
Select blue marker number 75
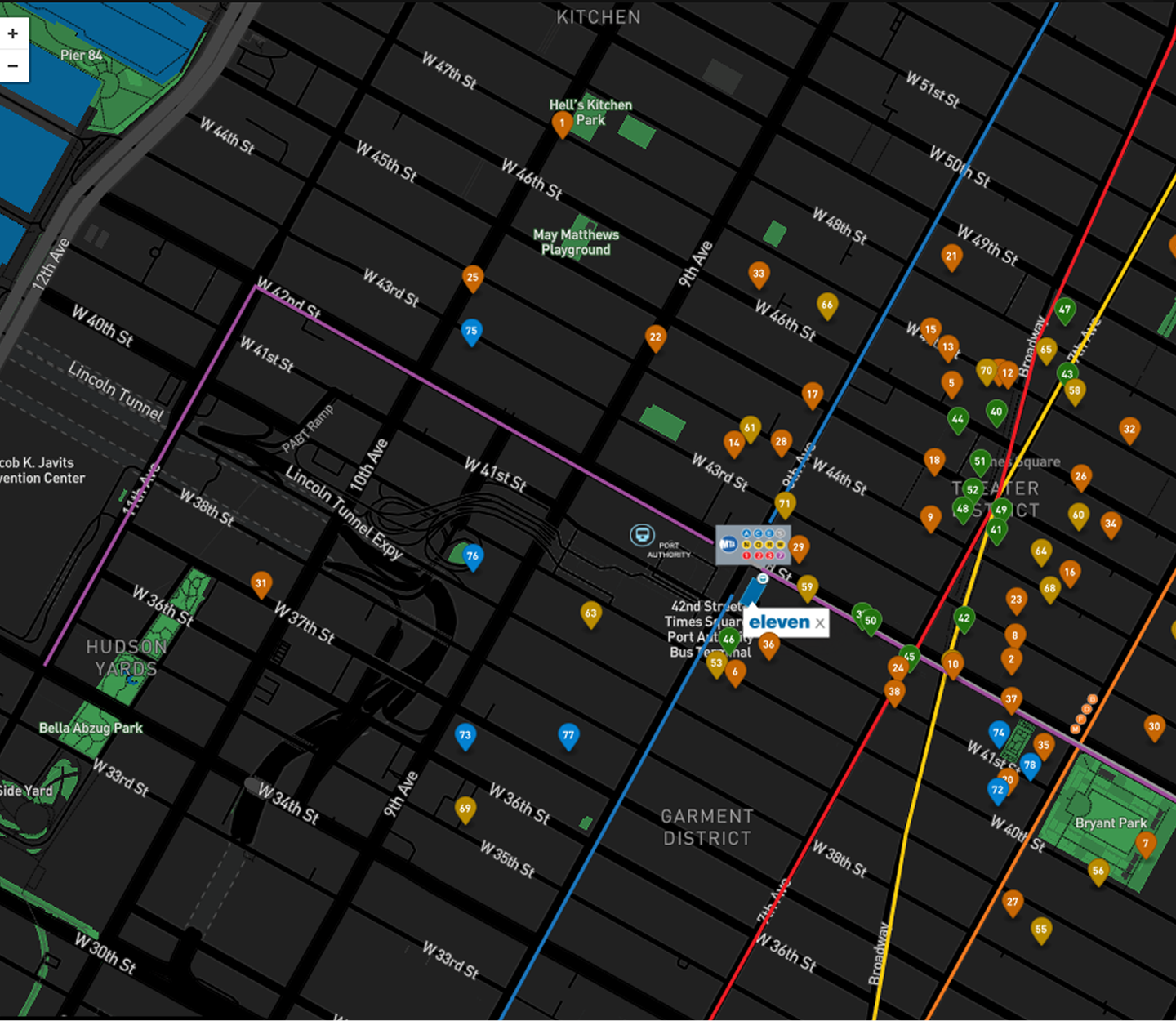pos(471,332)
